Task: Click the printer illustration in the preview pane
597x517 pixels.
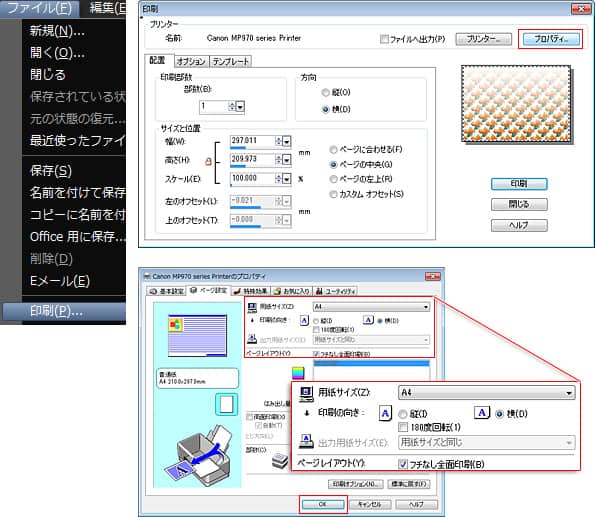Action: pos(198,455)
